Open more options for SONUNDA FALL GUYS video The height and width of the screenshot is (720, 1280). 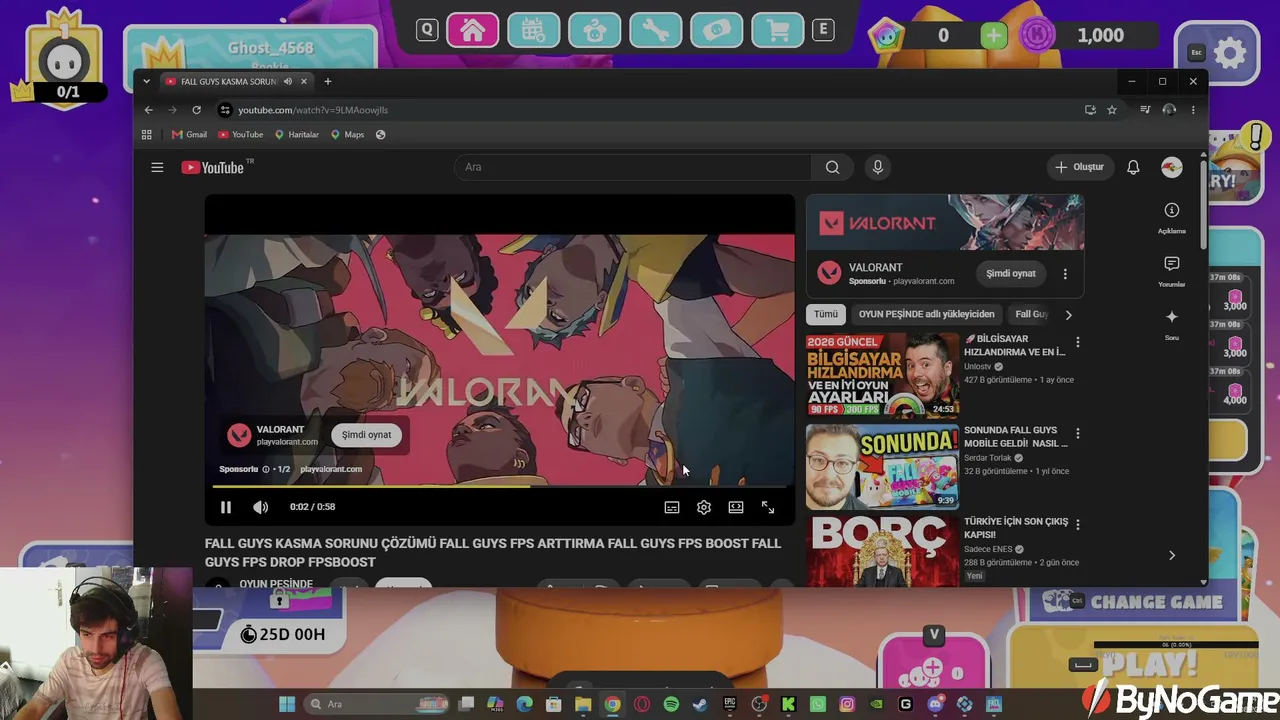click(1077, 433)
